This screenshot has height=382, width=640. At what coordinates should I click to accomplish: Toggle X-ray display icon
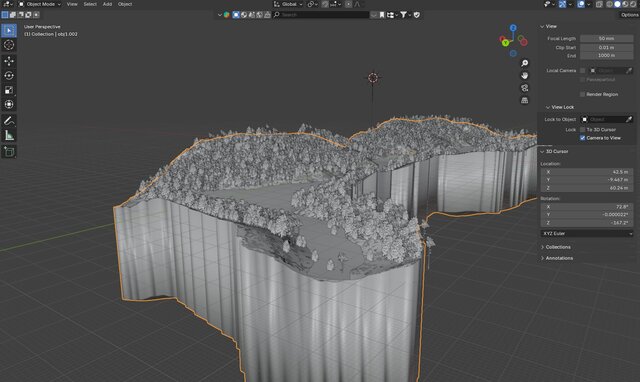pyautogui.click(x=599, y=4)
